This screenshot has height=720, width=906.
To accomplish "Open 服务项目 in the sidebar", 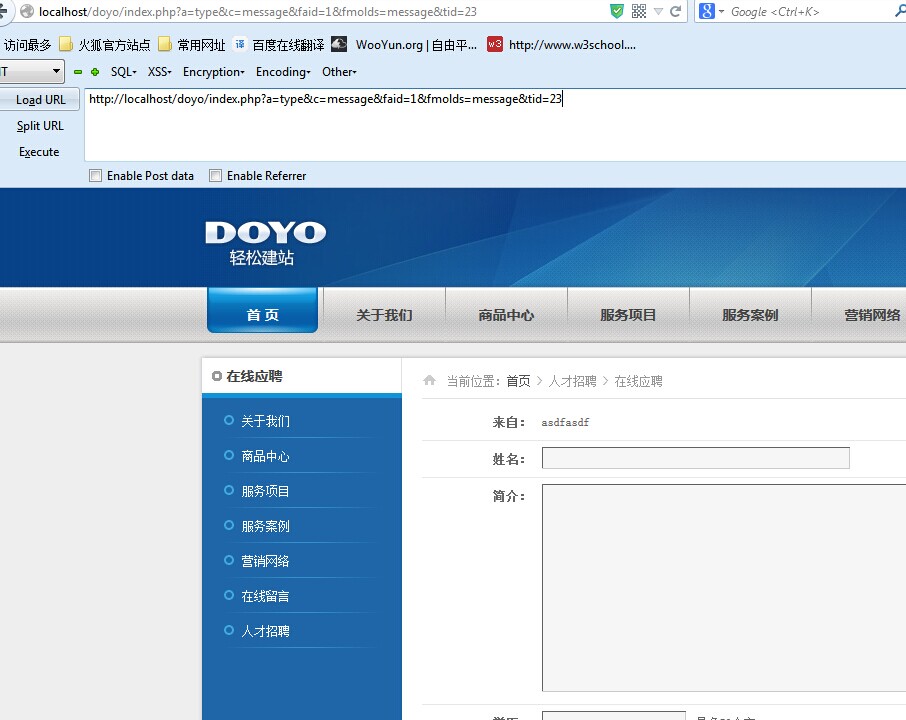I will (x=265, y=491).
